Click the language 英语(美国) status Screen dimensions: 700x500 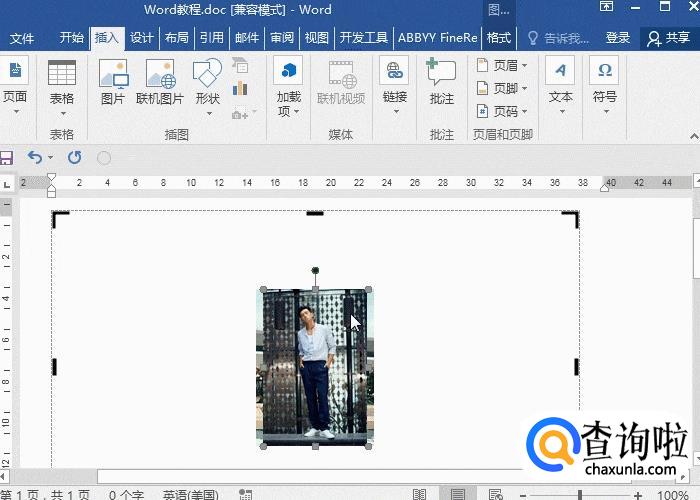point(191,494)
